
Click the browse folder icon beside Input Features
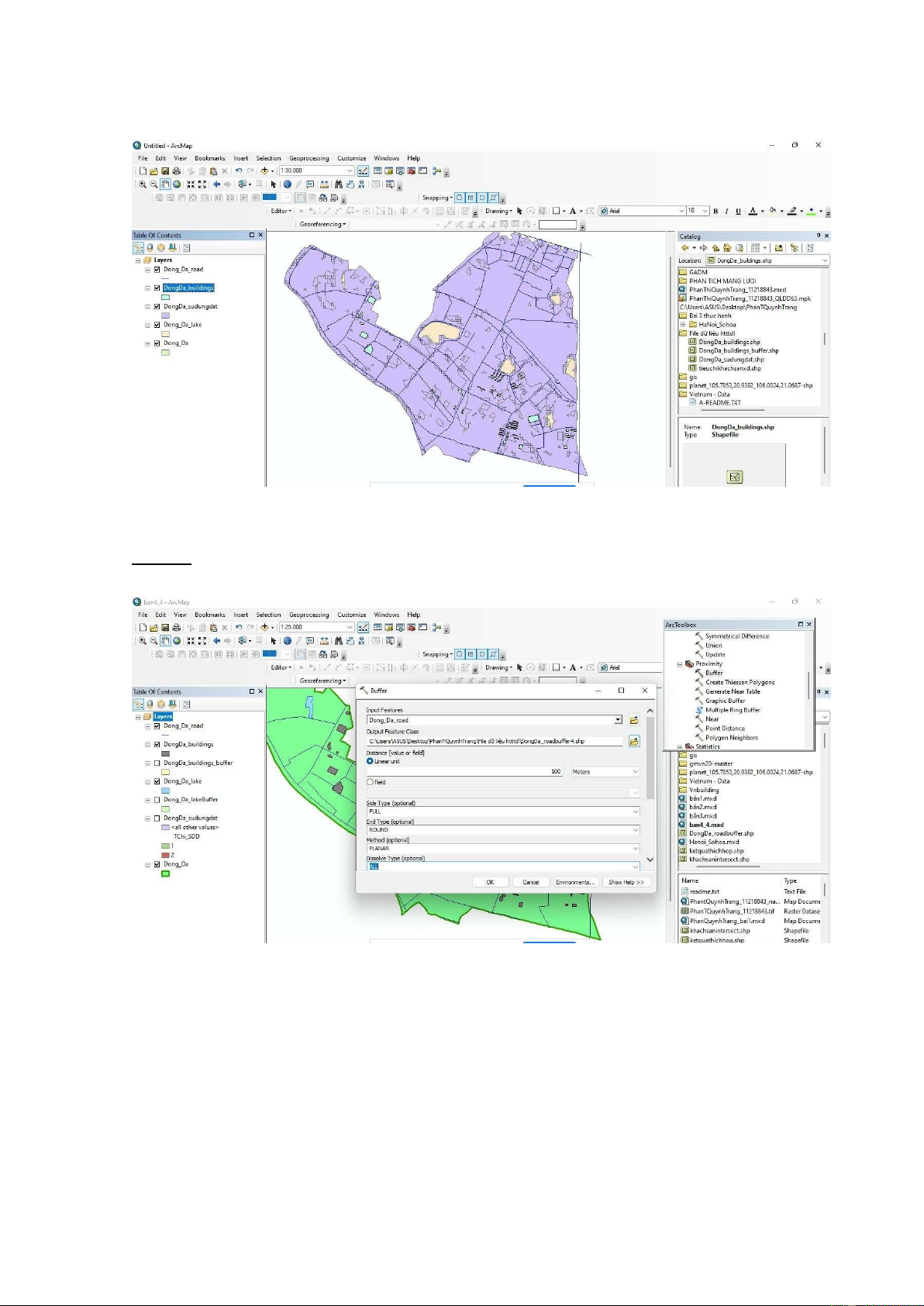tap(634, 720)
